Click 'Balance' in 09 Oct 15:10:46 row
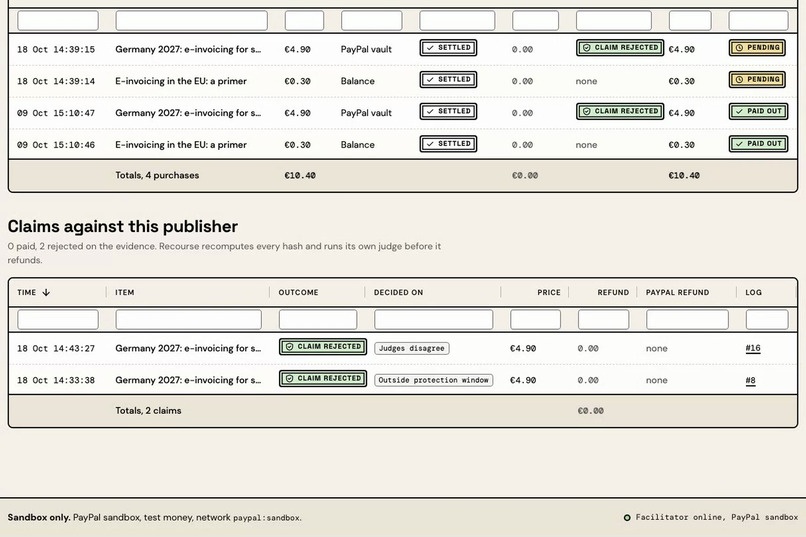 [357, 145]
